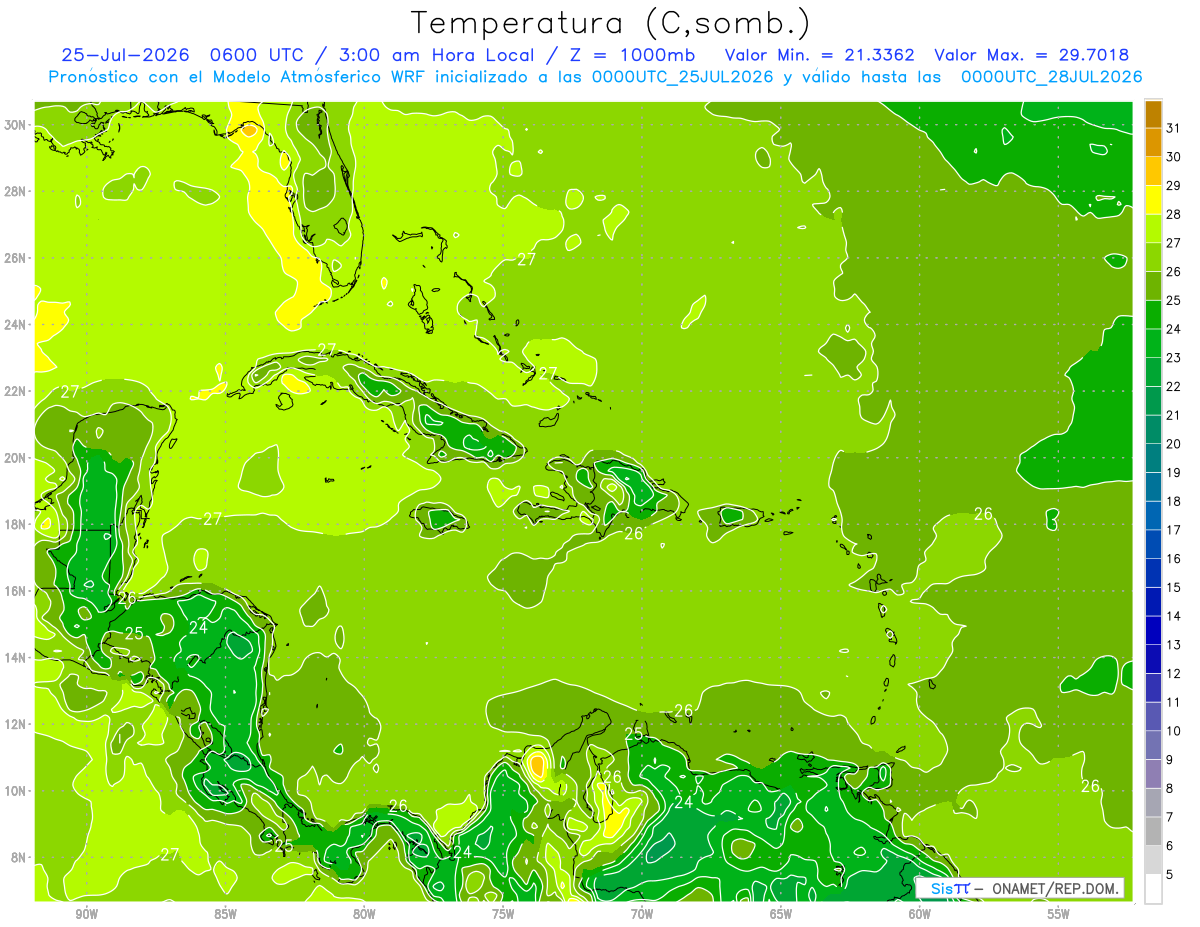
Task: Click color scale label "10"
Action: pyautogui.click(x=1174, y=731)
